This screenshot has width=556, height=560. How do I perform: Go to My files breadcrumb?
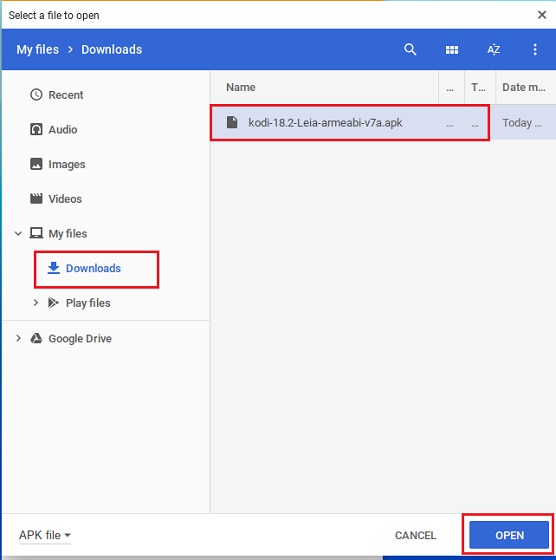(x=37, y=49)
